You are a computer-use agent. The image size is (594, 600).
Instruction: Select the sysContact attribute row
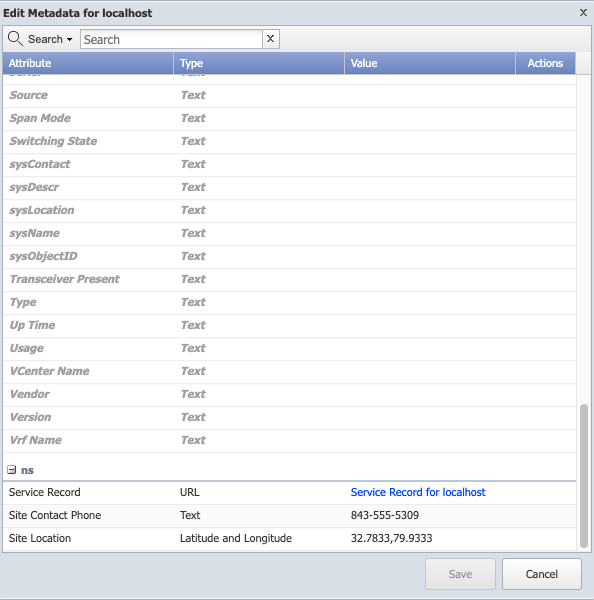[x=289, y=165]
